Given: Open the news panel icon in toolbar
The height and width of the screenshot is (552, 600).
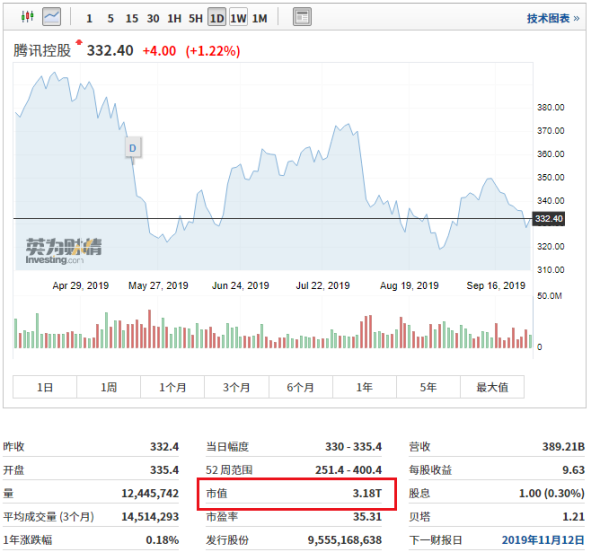Looking at the screenshot, I should 302,17.
